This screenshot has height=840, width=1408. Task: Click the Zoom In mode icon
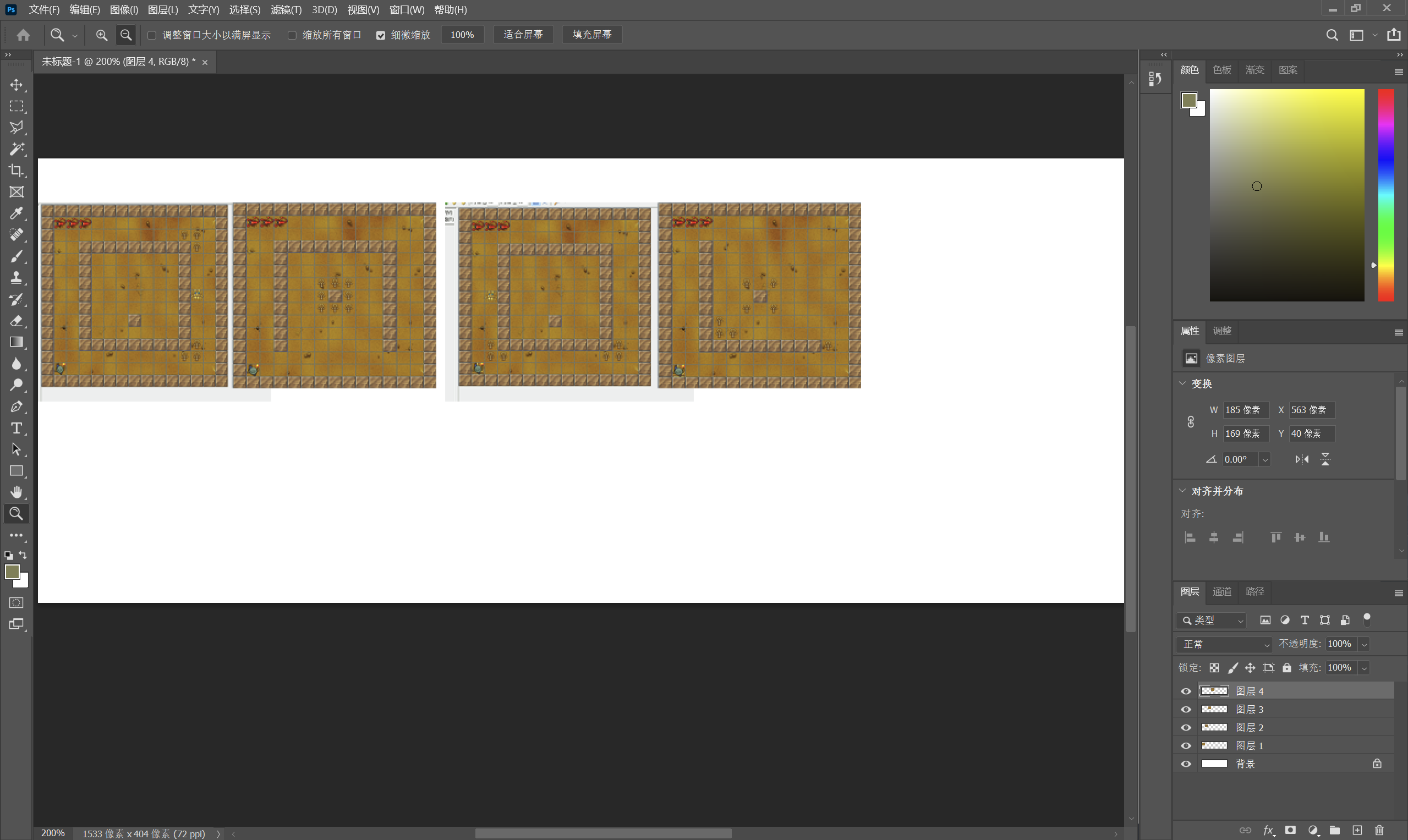click(101, 35)
